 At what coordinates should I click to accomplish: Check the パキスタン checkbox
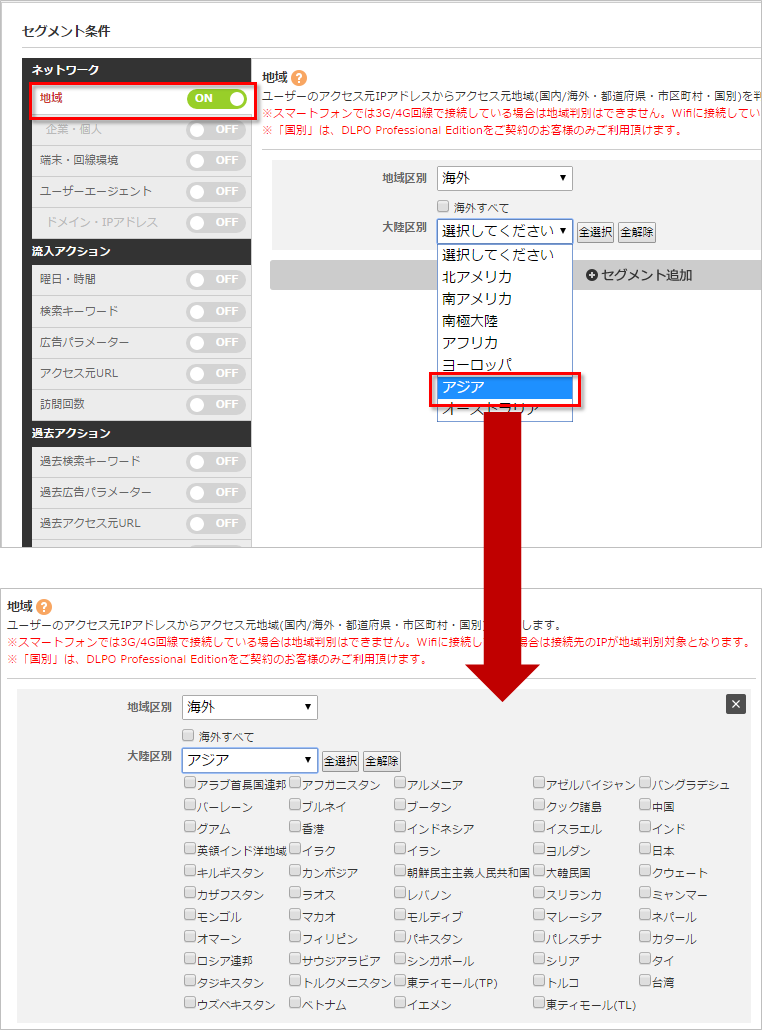[x=400, y=936]
